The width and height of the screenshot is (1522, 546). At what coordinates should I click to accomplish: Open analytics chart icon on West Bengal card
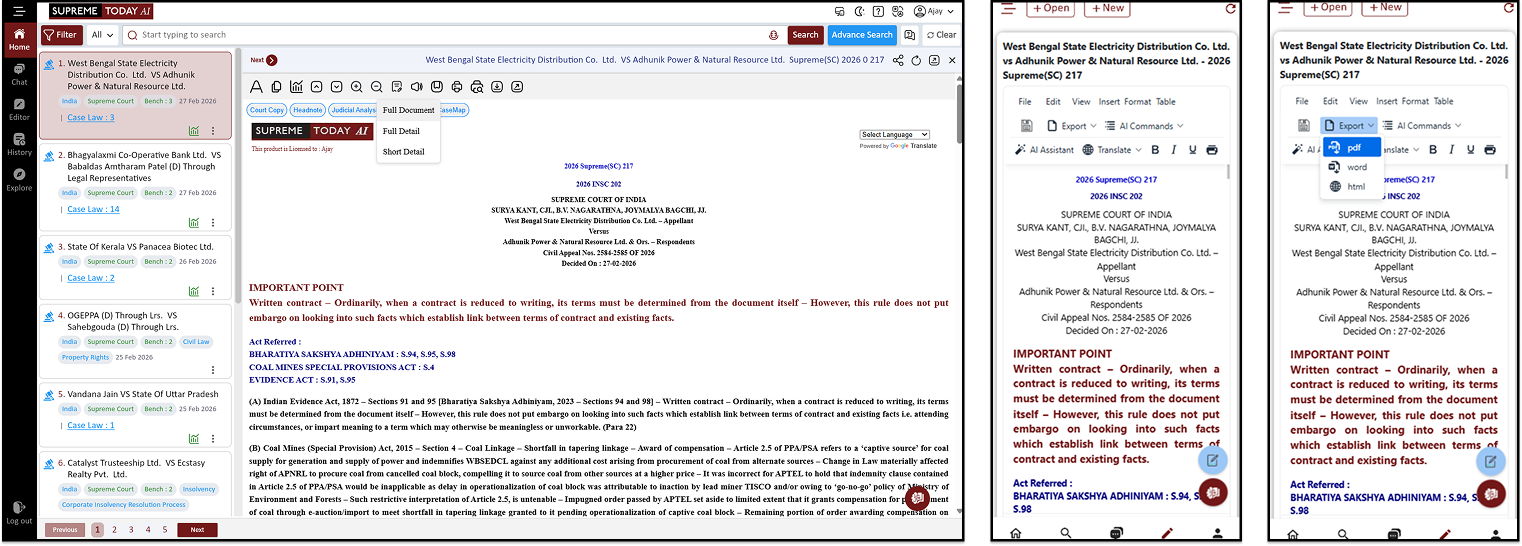pyautogui.click(x=193, y=131)
